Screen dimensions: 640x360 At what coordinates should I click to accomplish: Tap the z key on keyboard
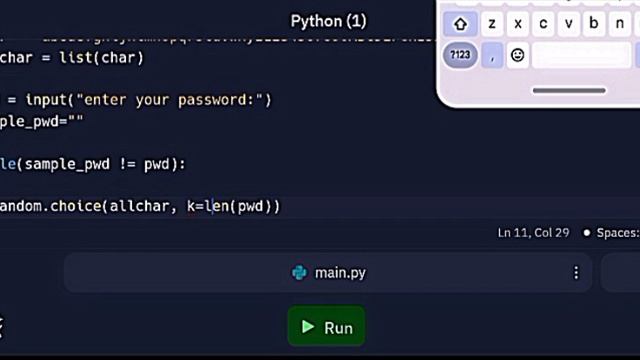(x=492, y=24)
